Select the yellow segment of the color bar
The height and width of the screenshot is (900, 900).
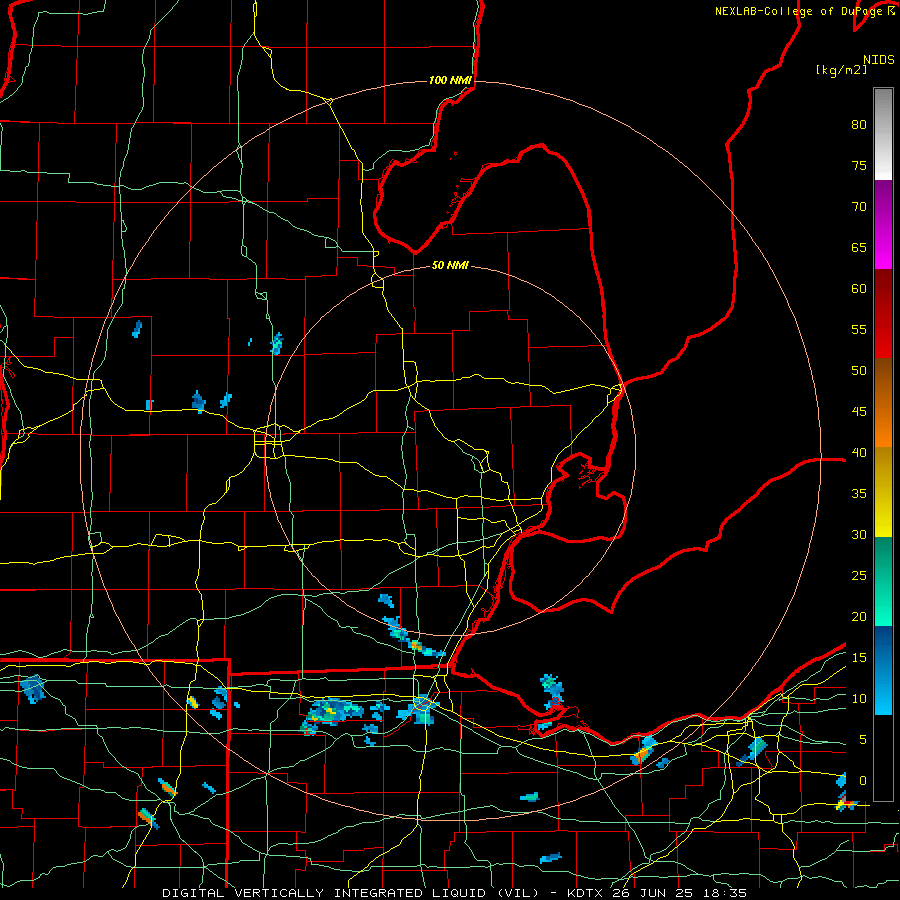883,492
